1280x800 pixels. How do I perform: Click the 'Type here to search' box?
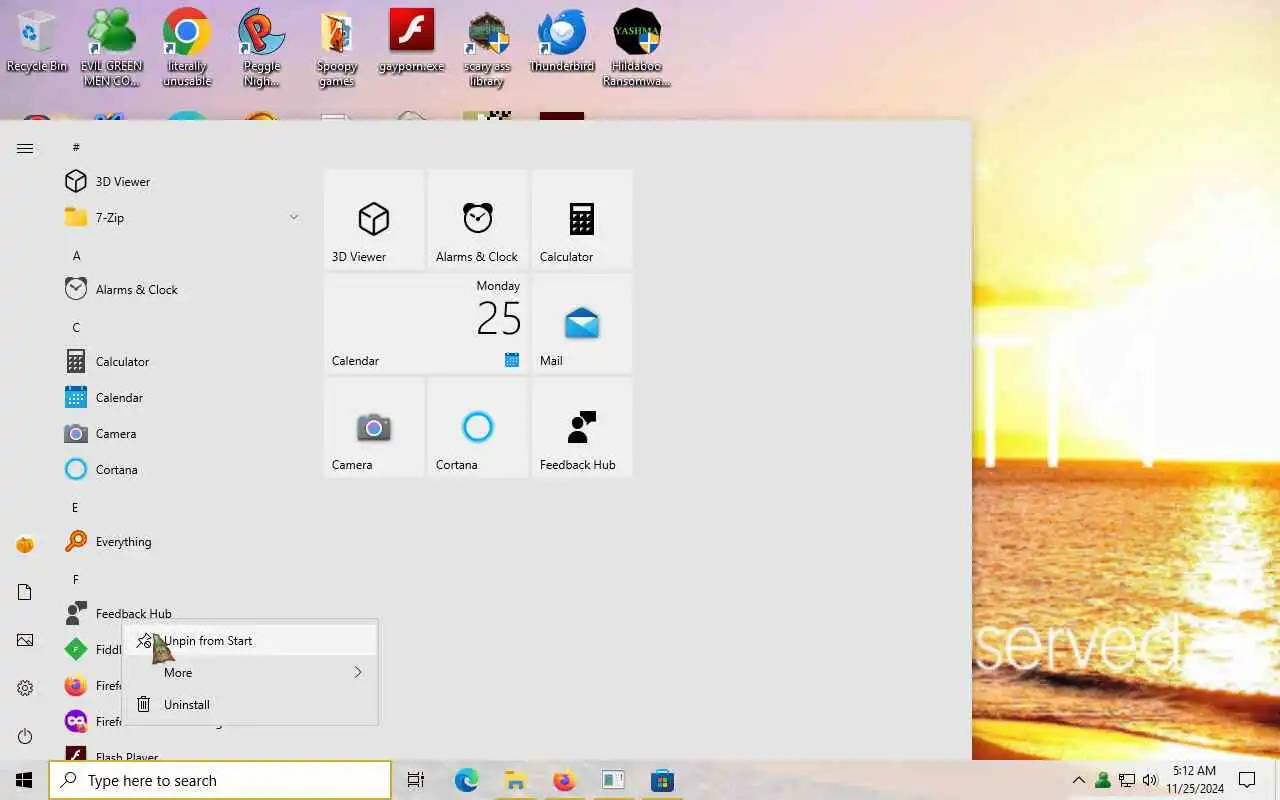220,780
